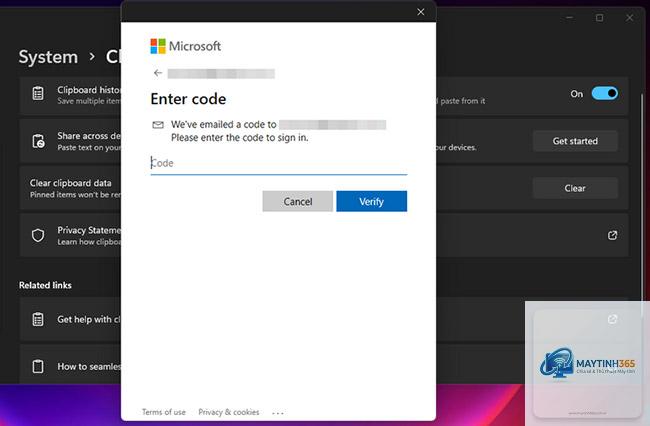The height and width of the screenshot is (426, 650).
Task: Click the On label beside clipboard toggle
Action: (x=577, y=94)
